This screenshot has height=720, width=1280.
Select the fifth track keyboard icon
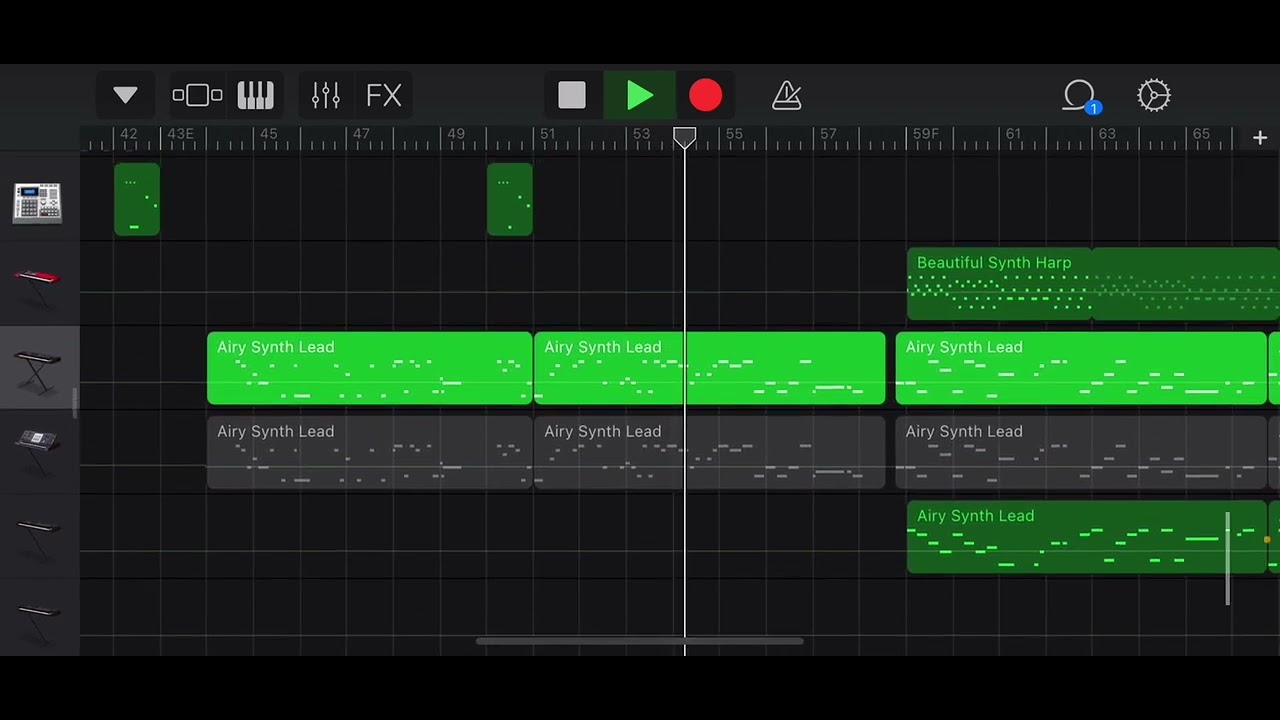[38, 536]
